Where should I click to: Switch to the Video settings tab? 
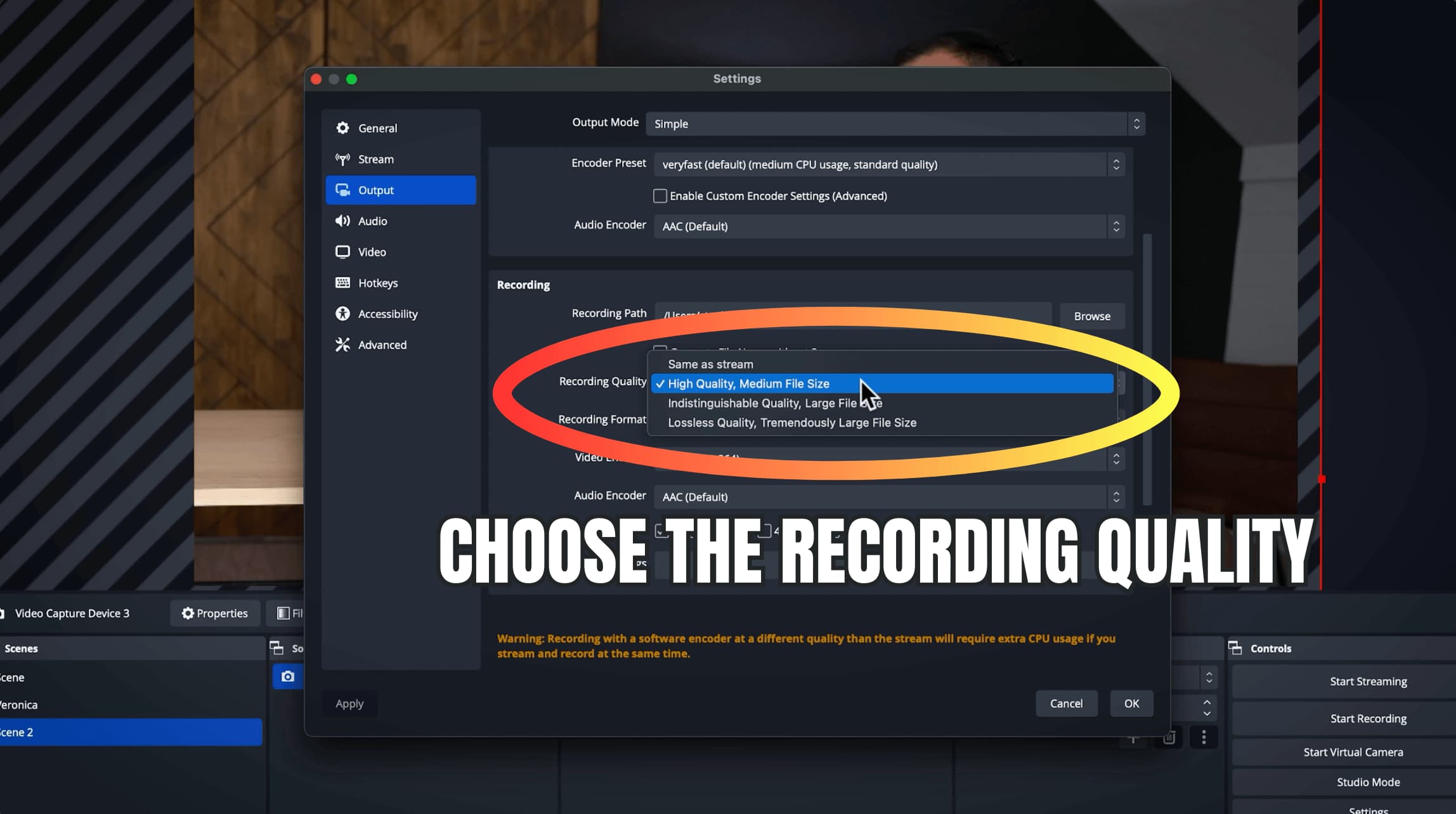(401, 252)
